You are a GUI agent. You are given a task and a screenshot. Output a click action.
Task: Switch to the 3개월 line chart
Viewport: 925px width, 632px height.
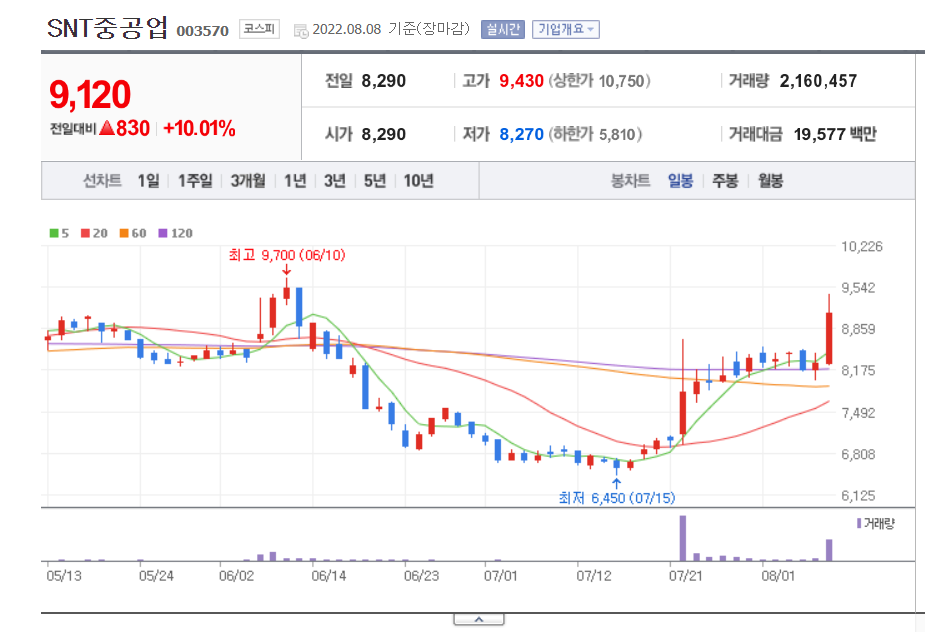[248, 181]
